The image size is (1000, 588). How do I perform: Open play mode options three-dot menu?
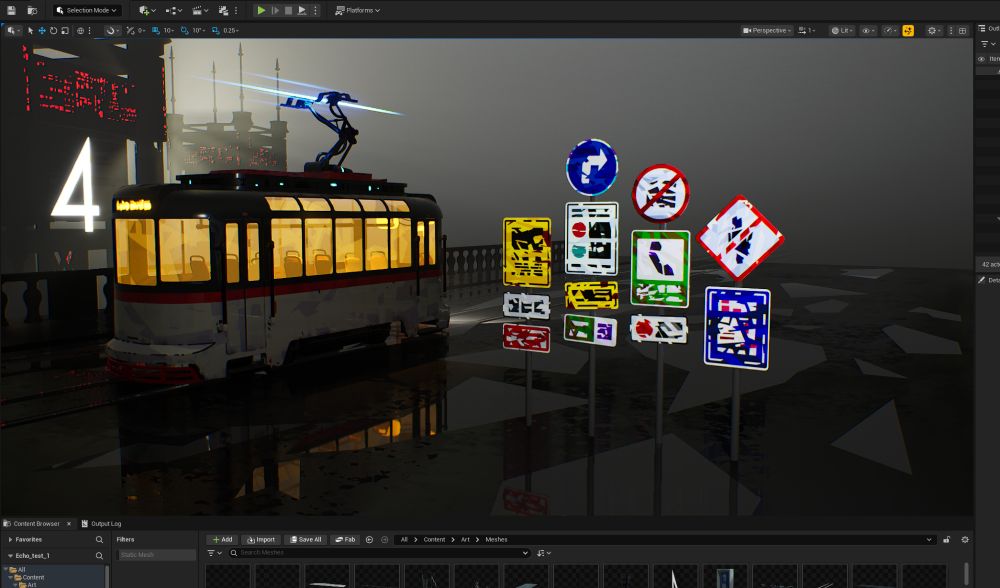pos(315,10)
